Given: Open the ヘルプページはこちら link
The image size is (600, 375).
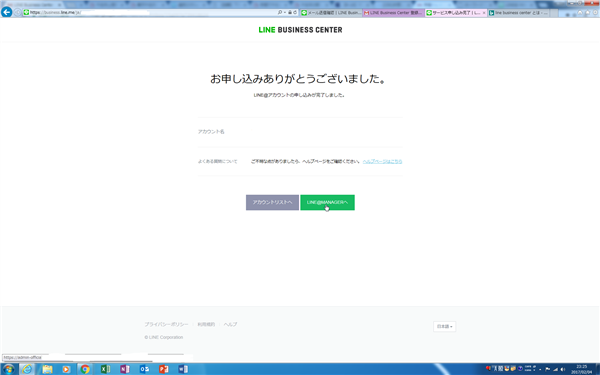Looking at the screenshot, I should [x=382, y=161].
